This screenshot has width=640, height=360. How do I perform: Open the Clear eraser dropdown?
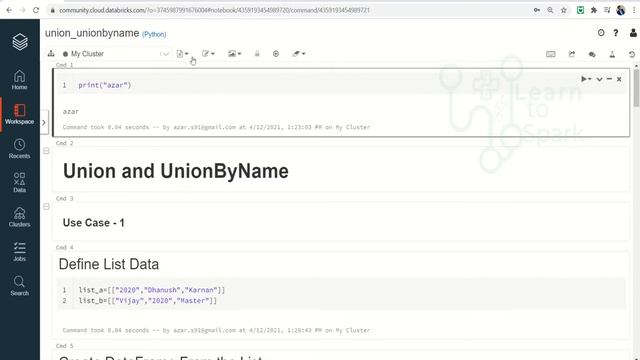299,54
